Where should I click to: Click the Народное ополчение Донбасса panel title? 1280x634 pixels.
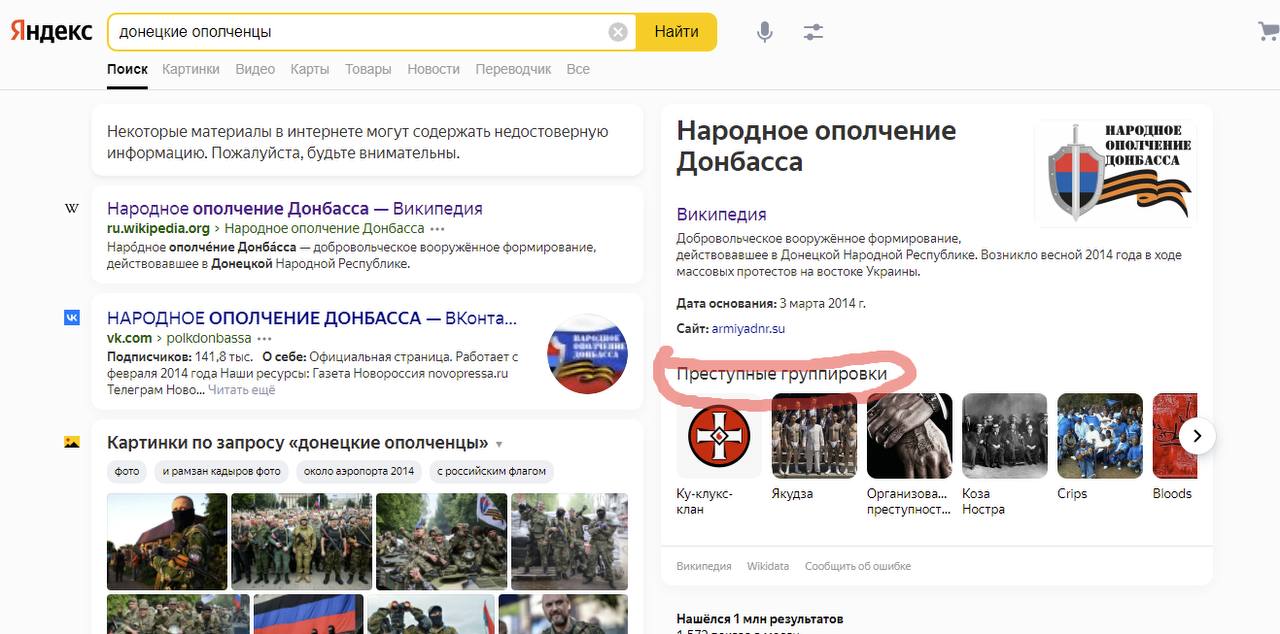point(816,145)
